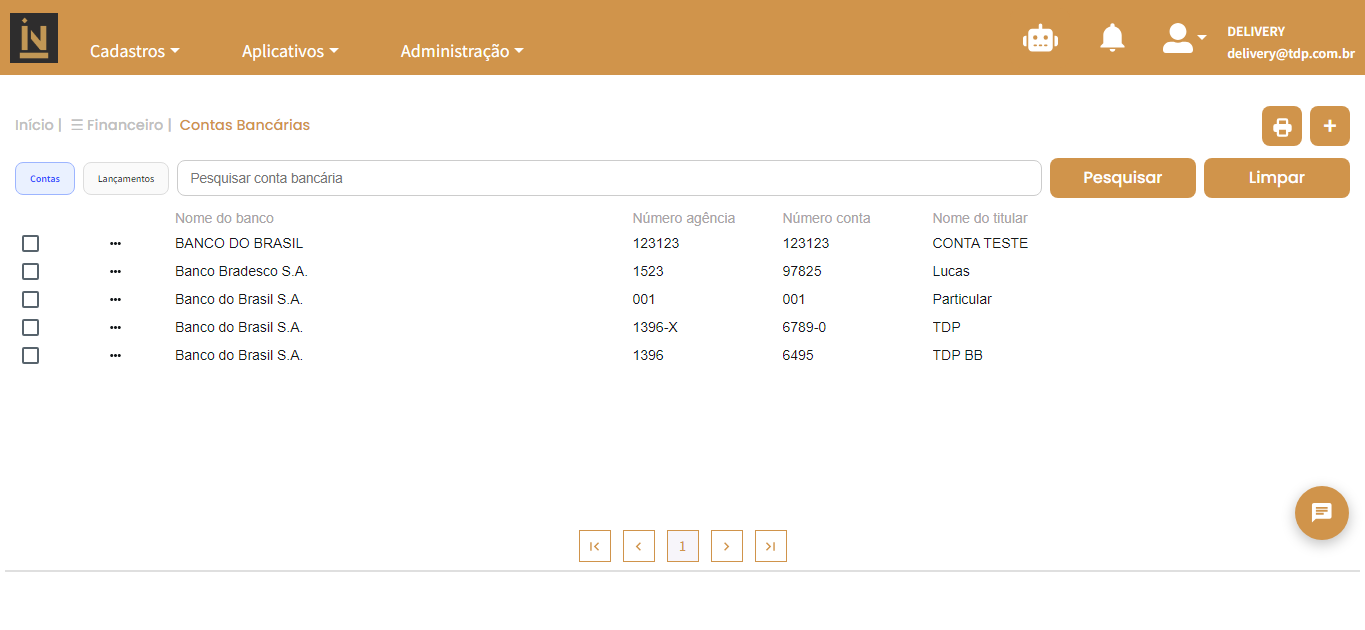Go to the first page of results
The width and height of the screenshot is (1365, 630).
595,546
